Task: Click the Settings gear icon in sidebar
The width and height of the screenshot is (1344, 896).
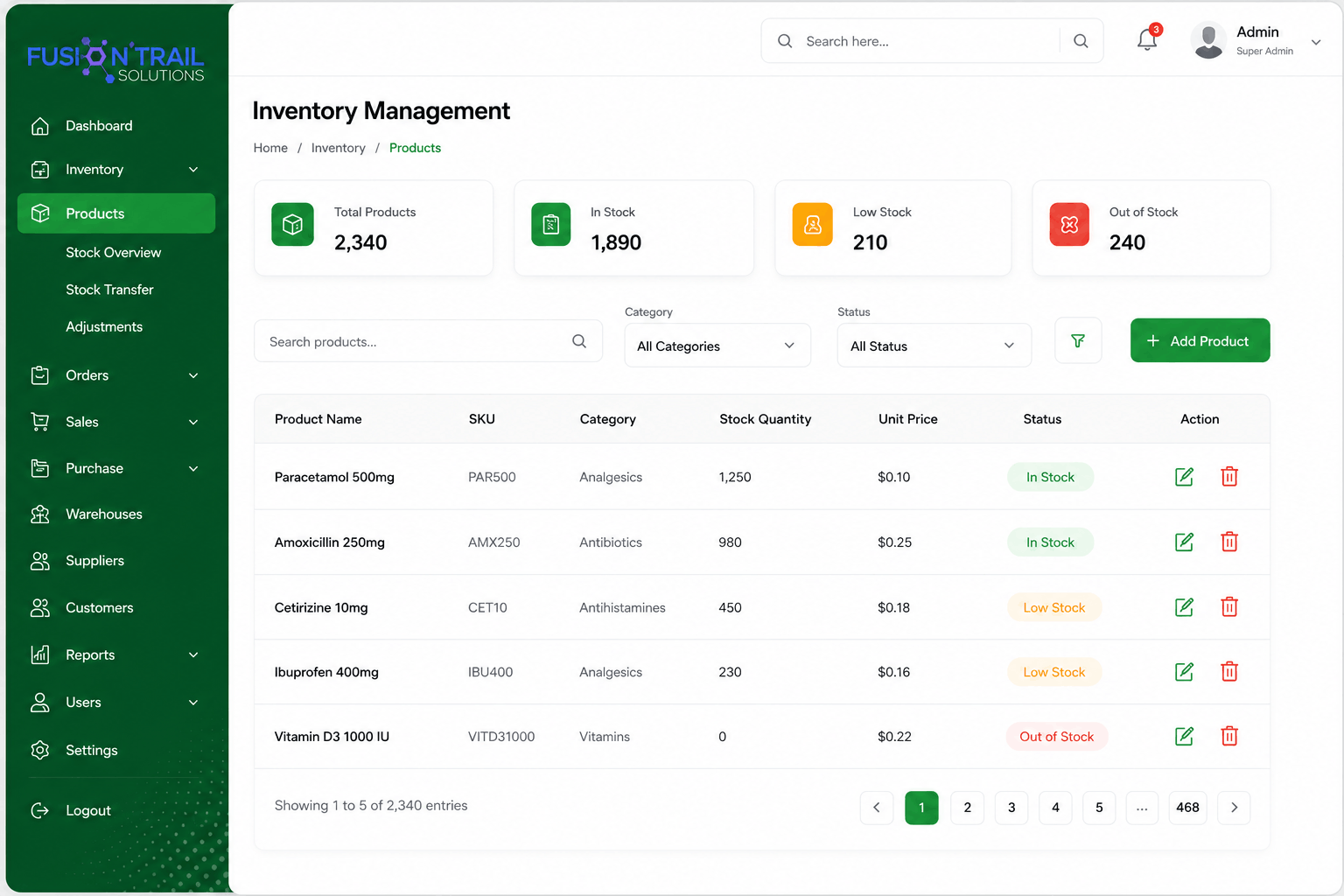Action: point(40,750)
